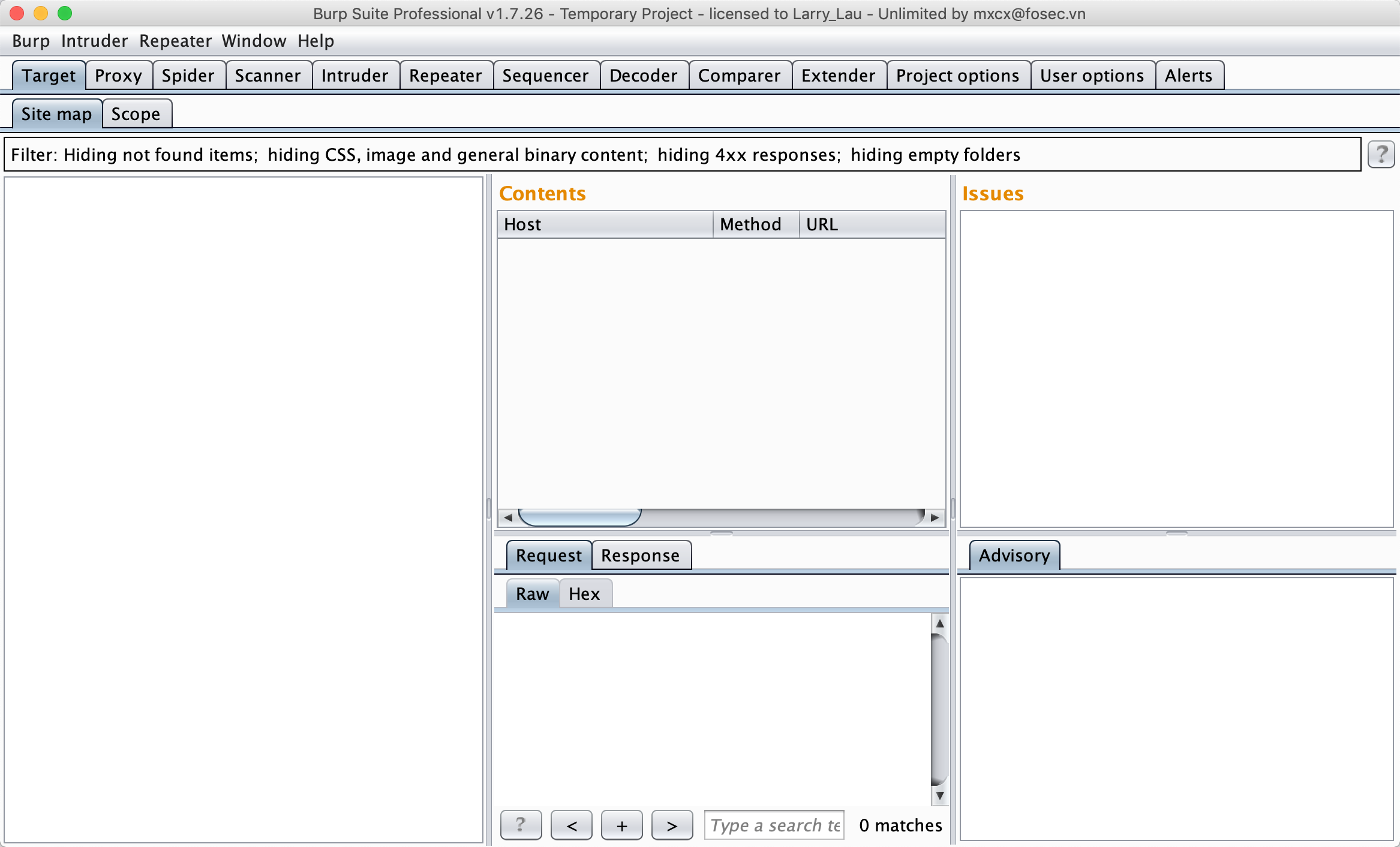Sort Contents by Host column header

point(603,224)
